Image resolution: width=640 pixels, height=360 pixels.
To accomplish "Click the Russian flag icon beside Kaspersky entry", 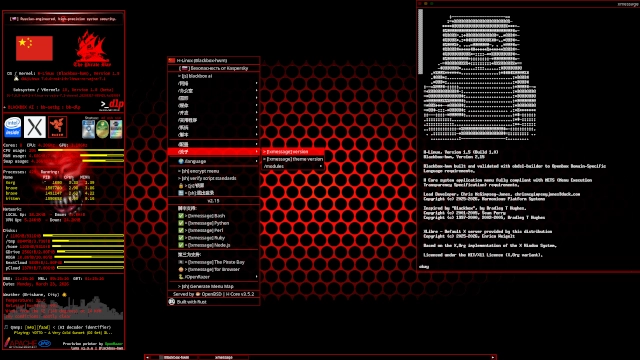I will [x=185, y=68].
